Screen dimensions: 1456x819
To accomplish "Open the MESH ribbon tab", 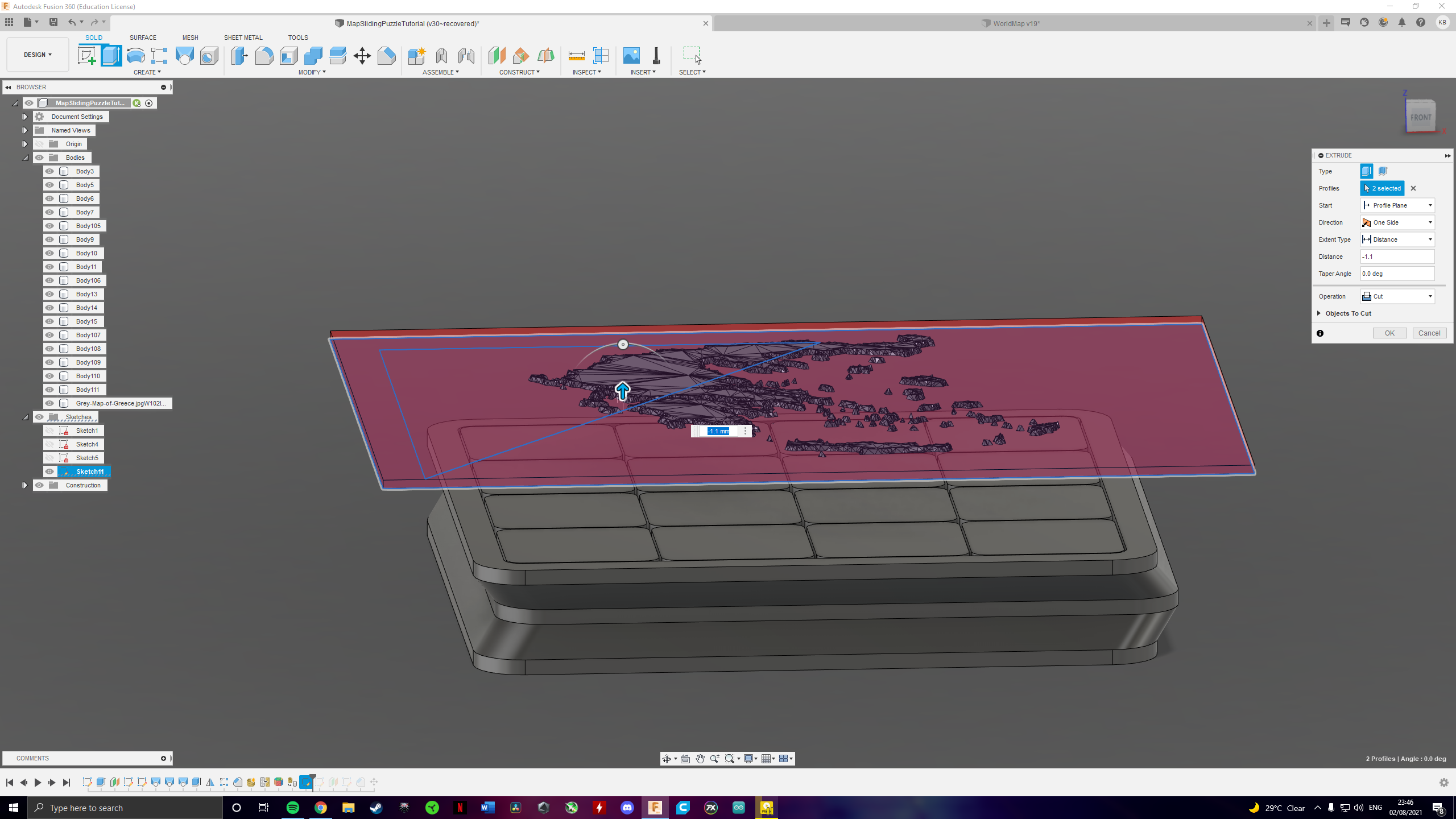I will (190, 38).
